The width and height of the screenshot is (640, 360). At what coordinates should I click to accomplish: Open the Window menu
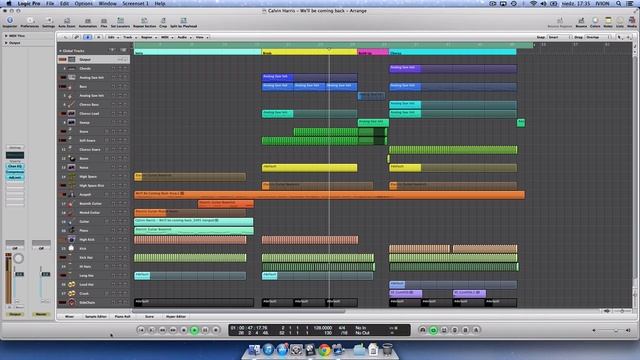pyautogui.click(x=107, y=3)
